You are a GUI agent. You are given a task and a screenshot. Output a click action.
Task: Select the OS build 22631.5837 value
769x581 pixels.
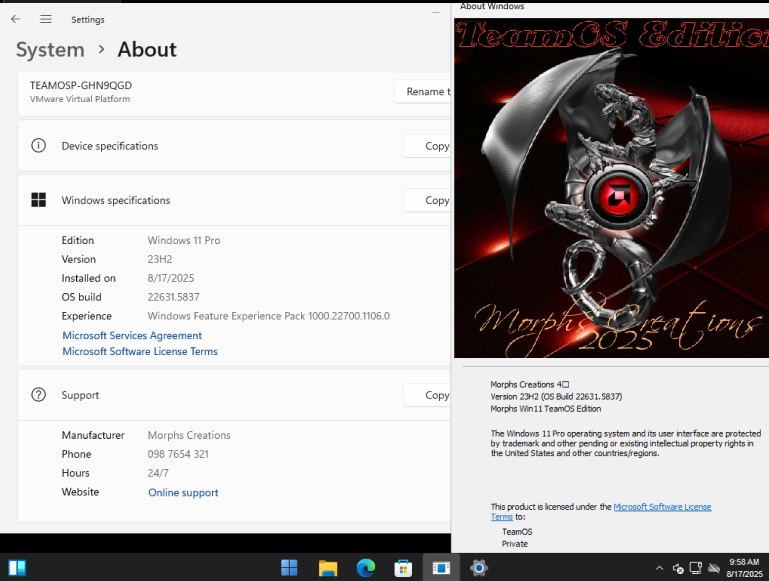174,297
